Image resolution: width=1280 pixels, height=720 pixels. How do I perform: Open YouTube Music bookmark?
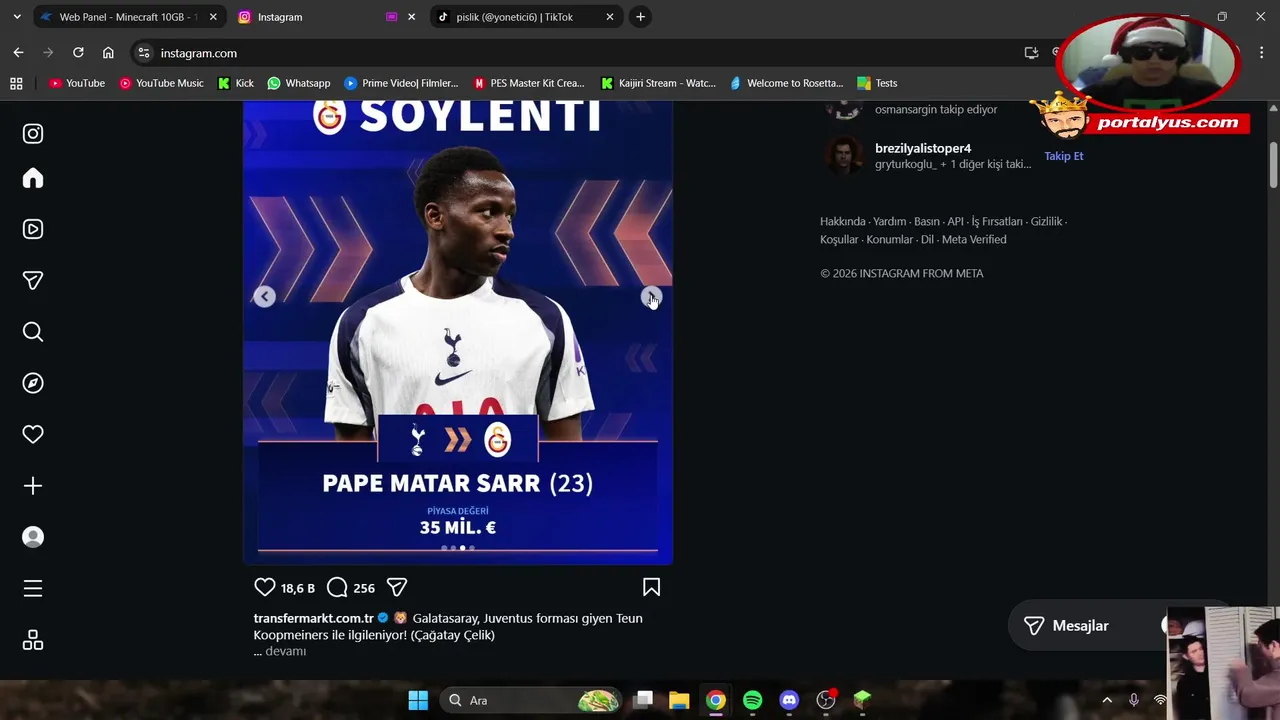pyautogui.click(x=161, y=83)
